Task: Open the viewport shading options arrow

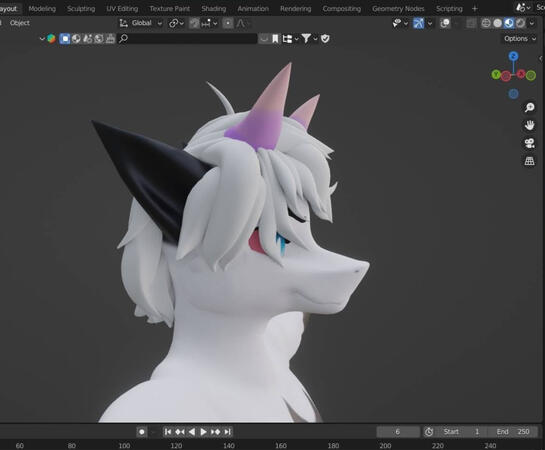Action: [x=532, y=23]
